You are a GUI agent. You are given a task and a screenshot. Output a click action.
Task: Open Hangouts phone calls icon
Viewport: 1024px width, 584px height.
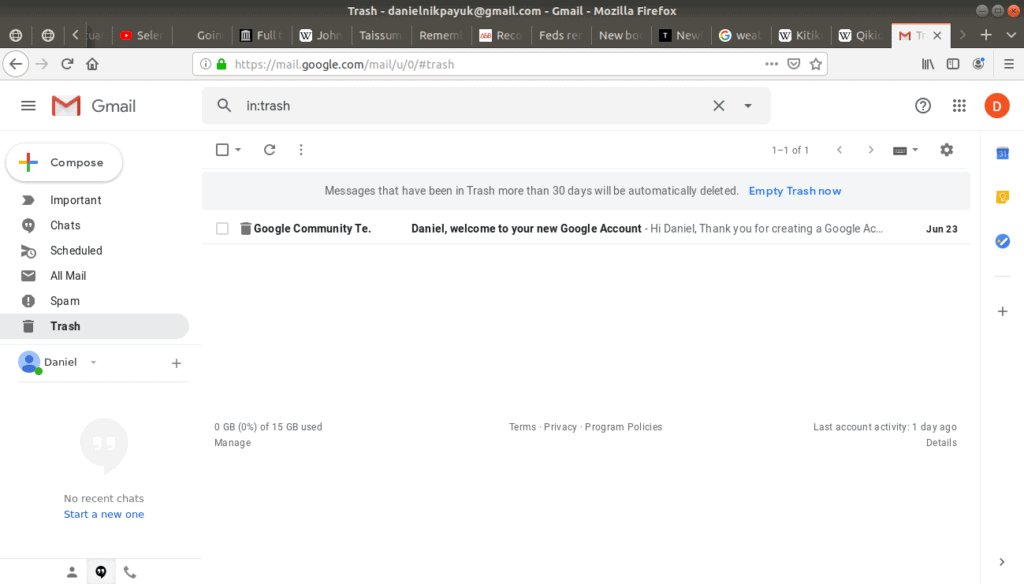(x=130, y=572)
